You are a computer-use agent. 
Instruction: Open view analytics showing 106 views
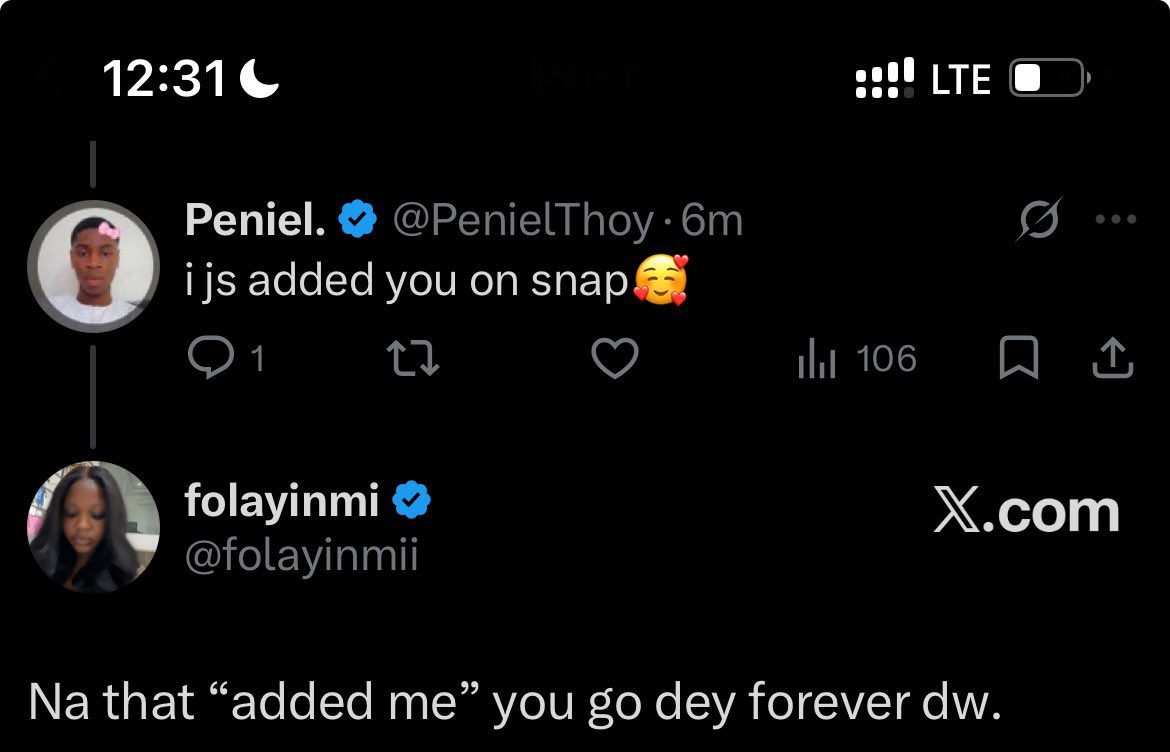[857, 359]
